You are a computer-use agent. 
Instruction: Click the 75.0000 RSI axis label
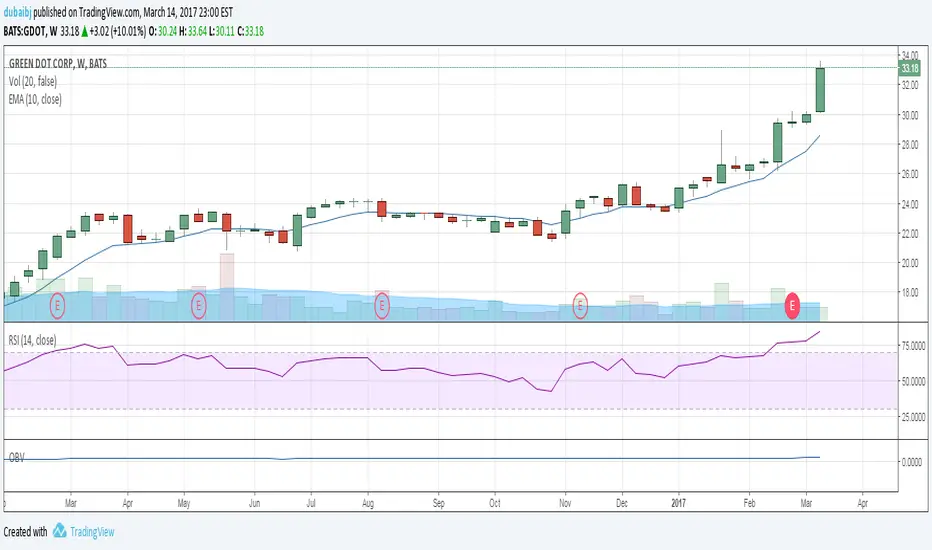click(913, 346)
